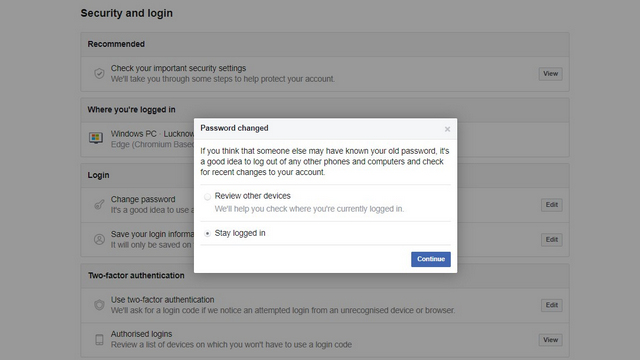Click the shield checkmark security settings icon

(99, 73)
